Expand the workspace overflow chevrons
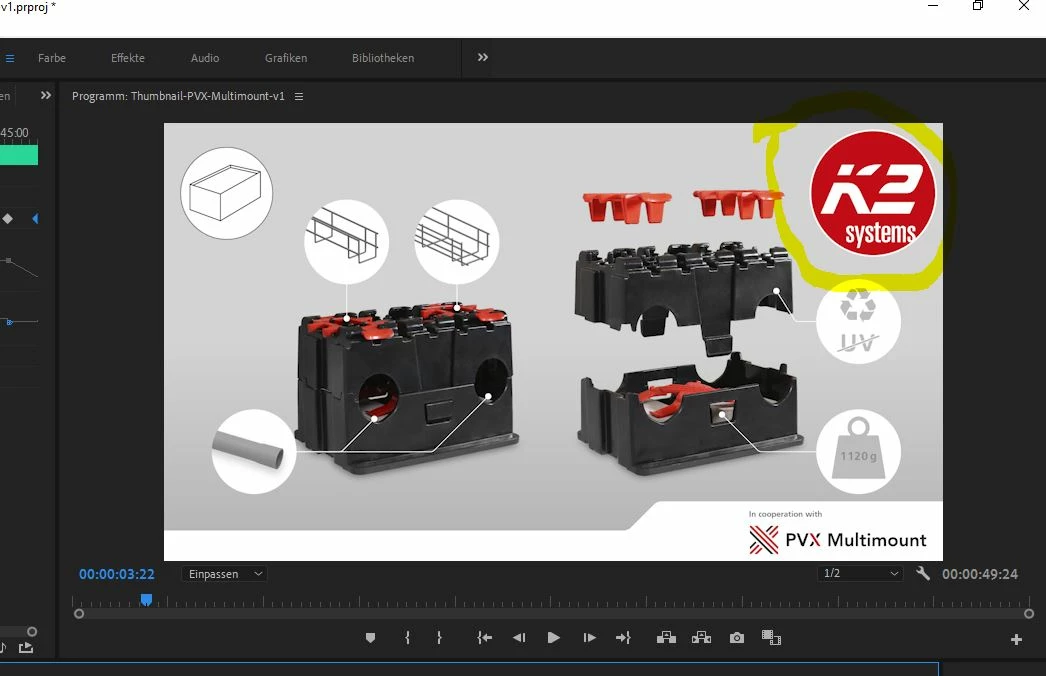This screenshot has height=676, width=1046. (482, 57)
